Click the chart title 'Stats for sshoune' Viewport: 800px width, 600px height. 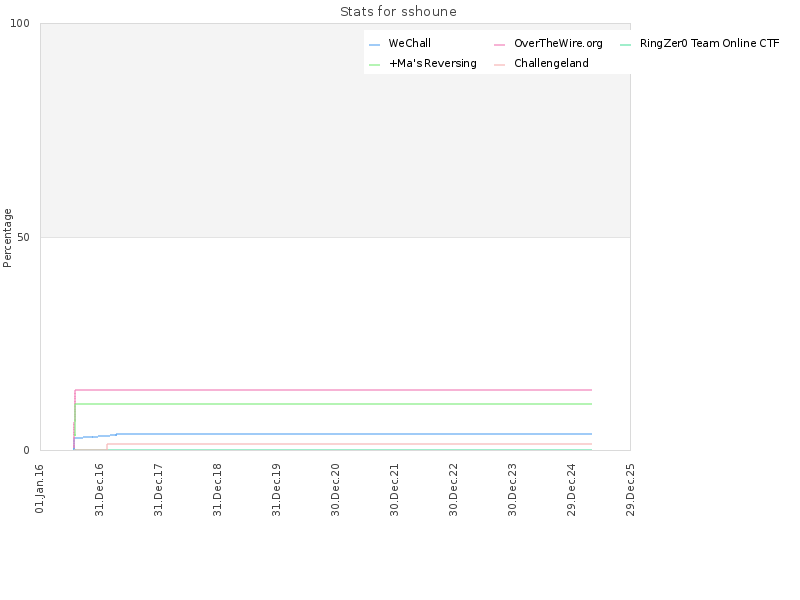398,12
